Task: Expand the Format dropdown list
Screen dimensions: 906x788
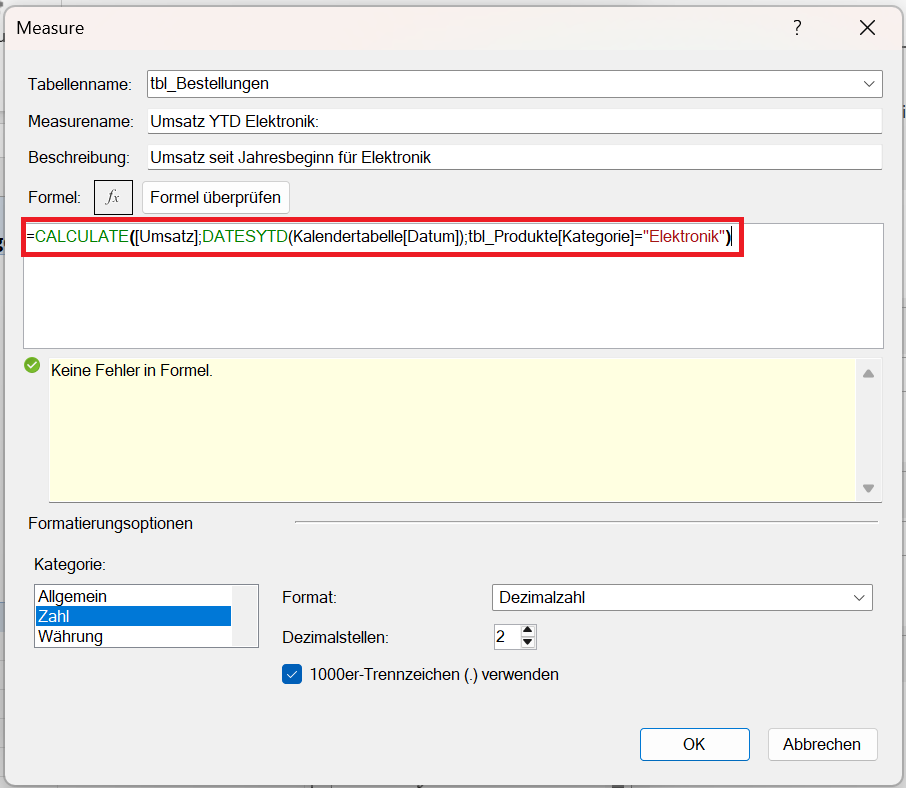Action: [858, 597]
